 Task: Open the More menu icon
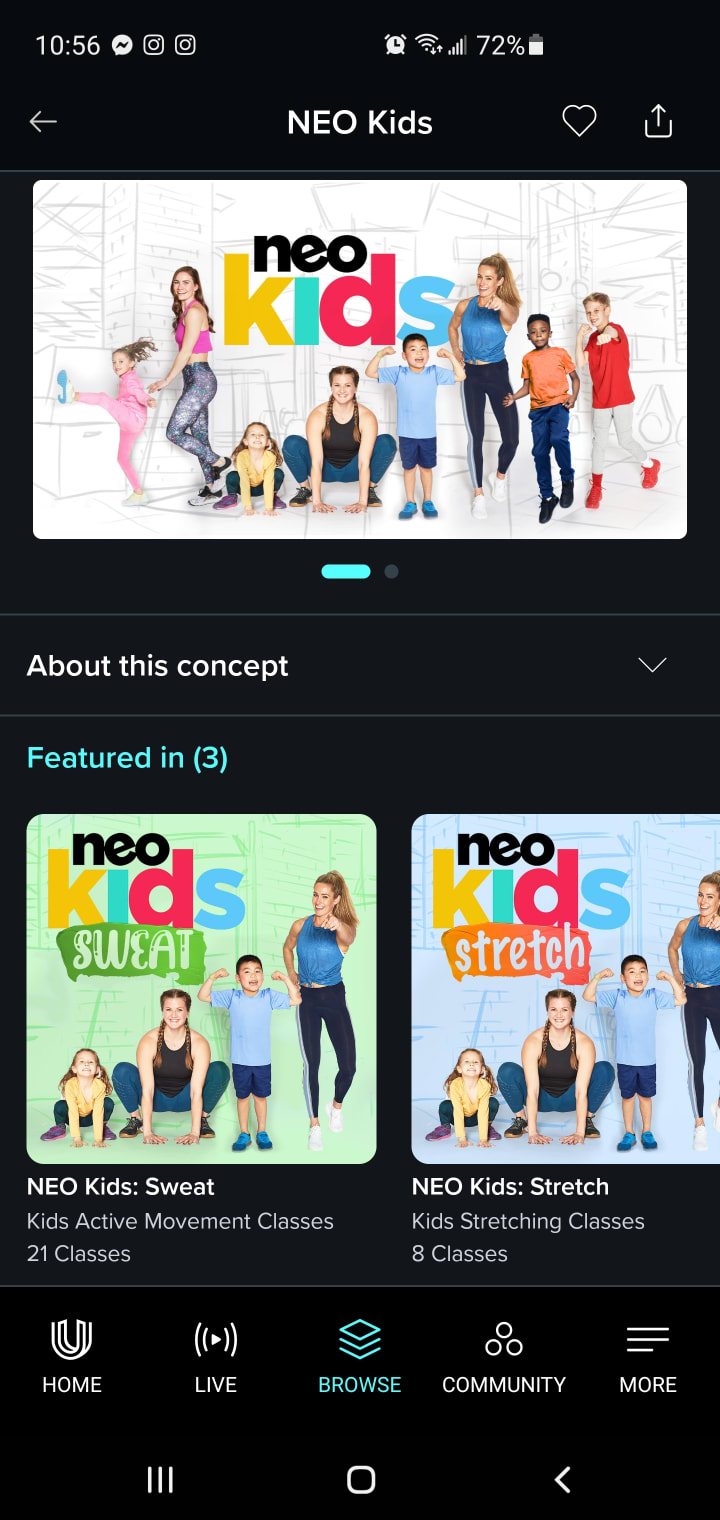pyautogui.click(x=648, y=1340)
